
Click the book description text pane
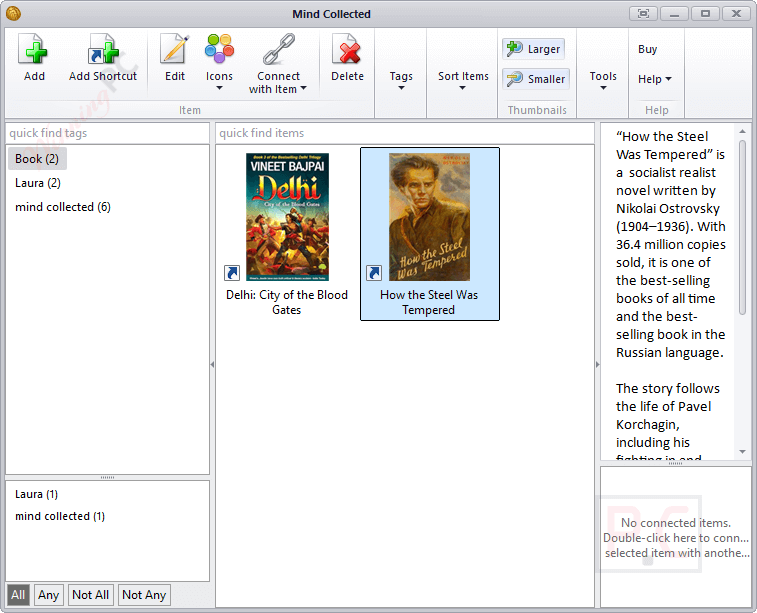[x=669, y=292]
